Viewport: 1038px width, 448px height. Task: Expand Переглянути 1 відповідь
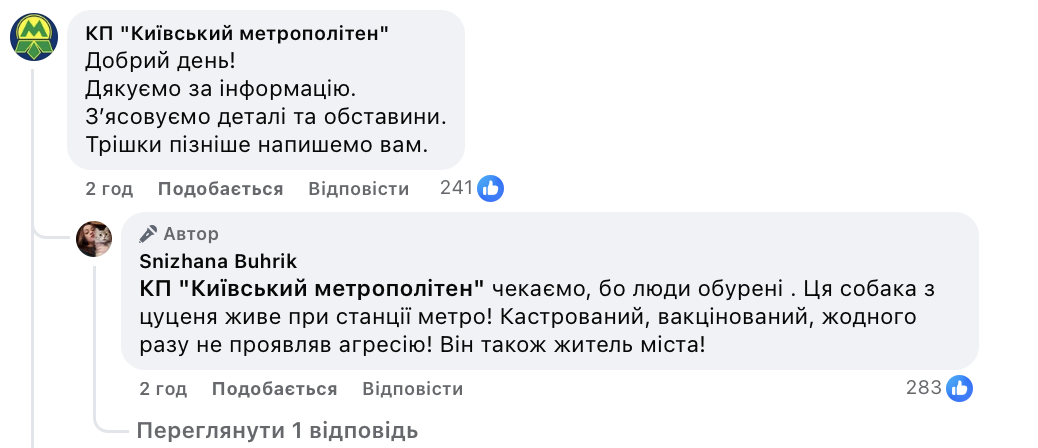click(276, 431)
